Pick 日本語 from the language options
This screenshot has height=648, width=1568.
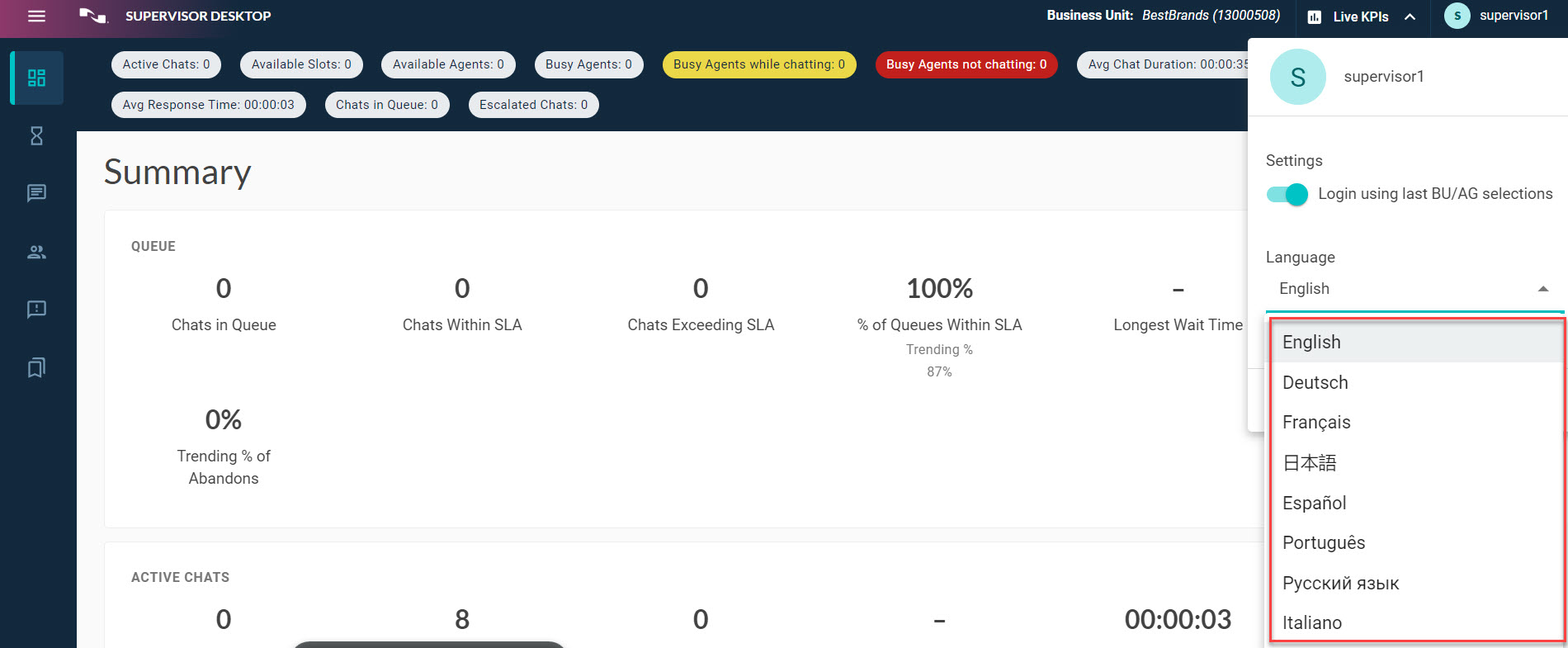[x=1309, y=463]
